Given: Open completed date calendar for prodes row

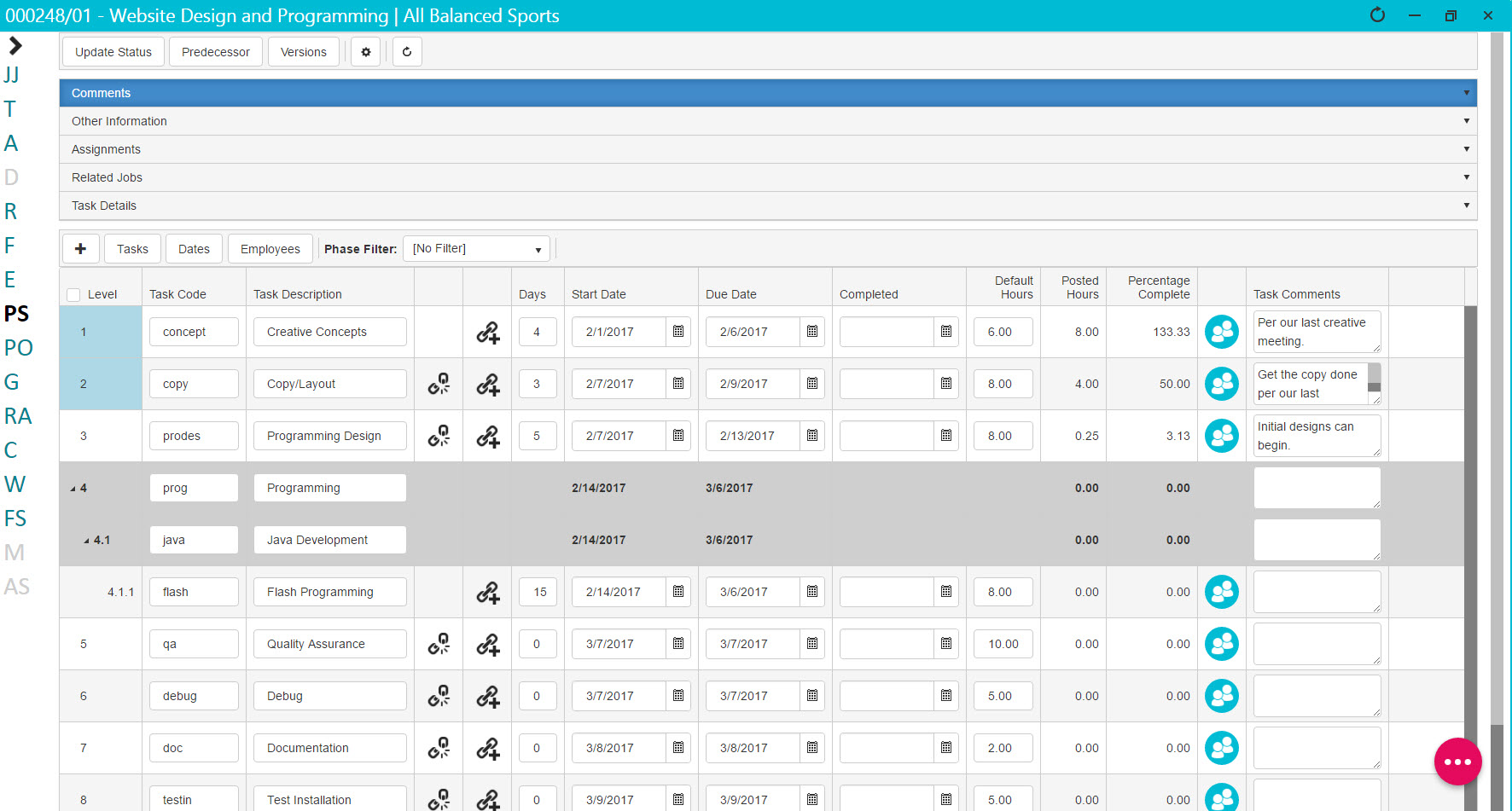Looking at the screenshot, I should (x=946, y=436).
